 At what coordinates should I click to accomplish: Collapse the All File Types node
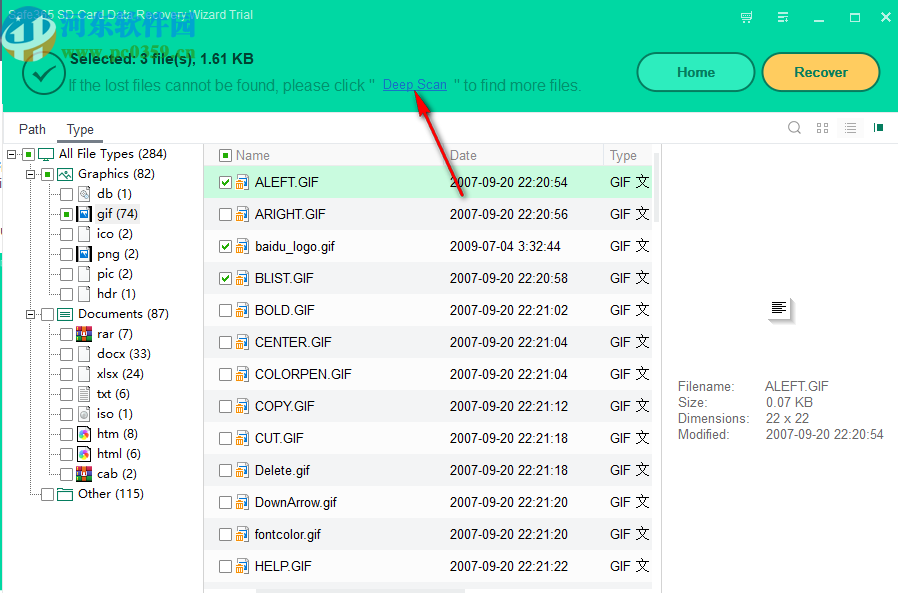(x=13, y=153)
